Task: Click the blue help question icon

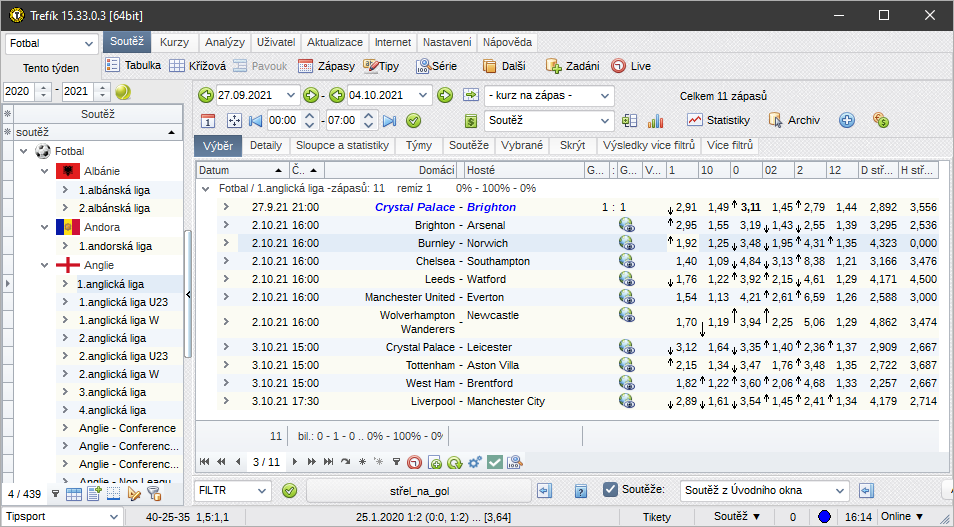Action: [x=581, y=490]
